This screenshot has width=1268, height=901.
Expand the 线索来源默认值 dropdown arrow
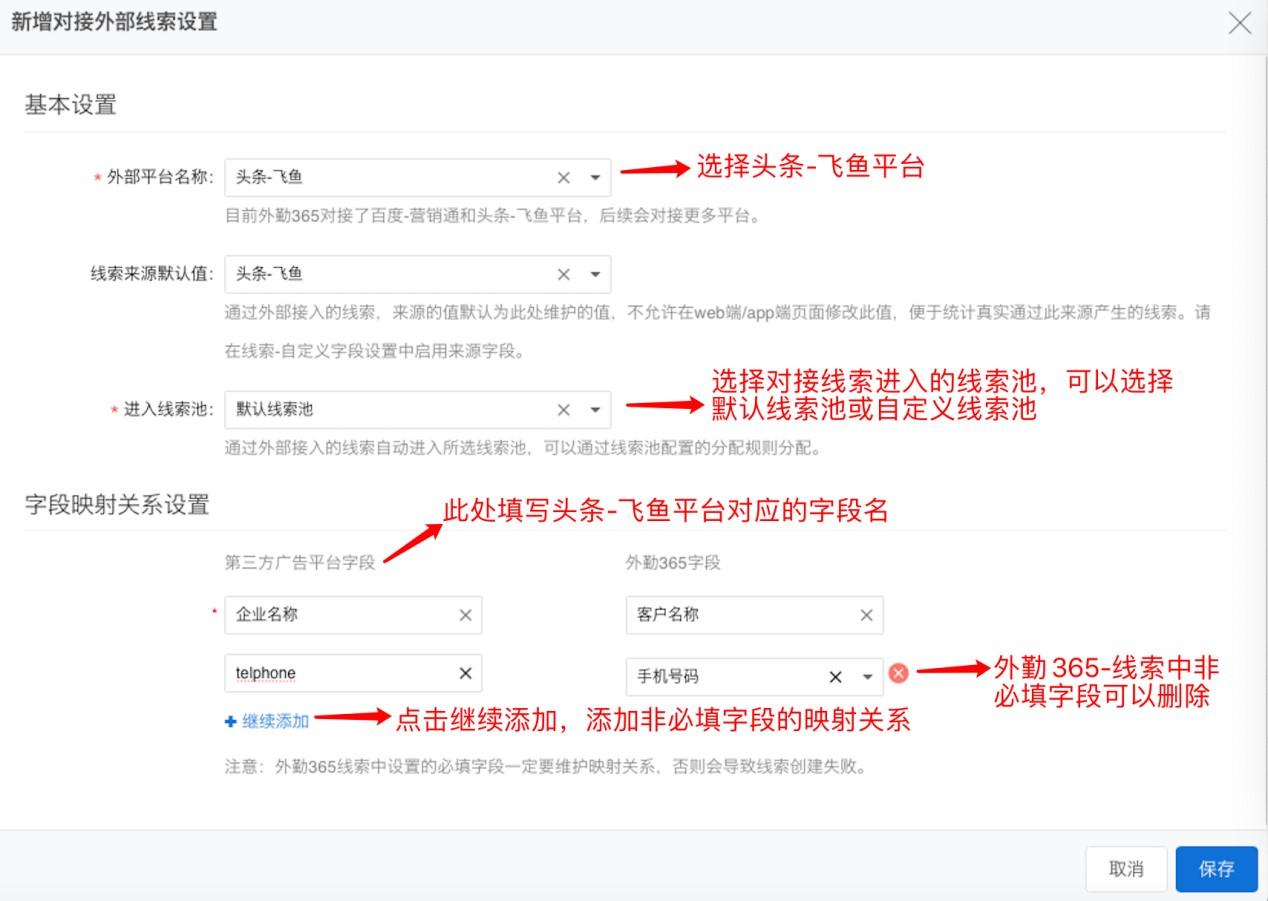pyautogui.click(x=595, y=274)
